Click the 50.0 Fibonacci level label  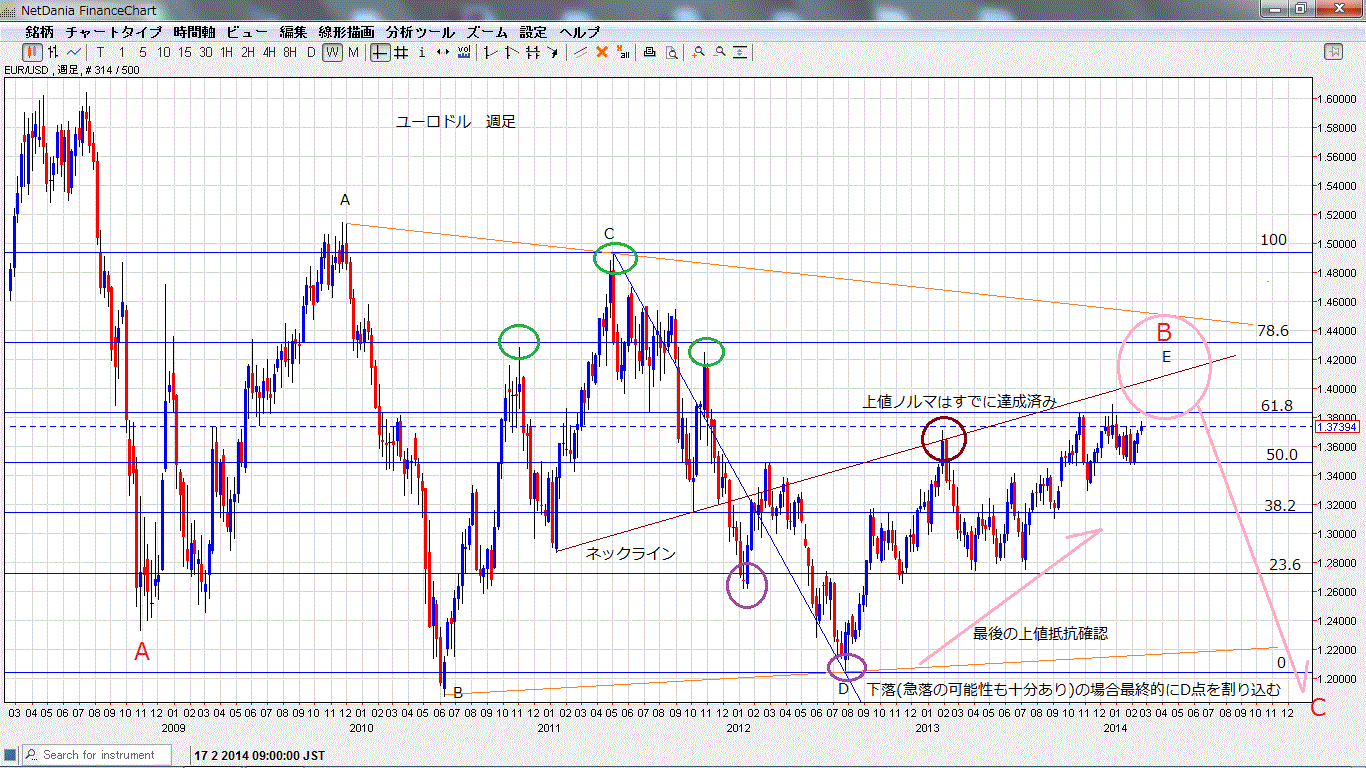coord(1281,454)
